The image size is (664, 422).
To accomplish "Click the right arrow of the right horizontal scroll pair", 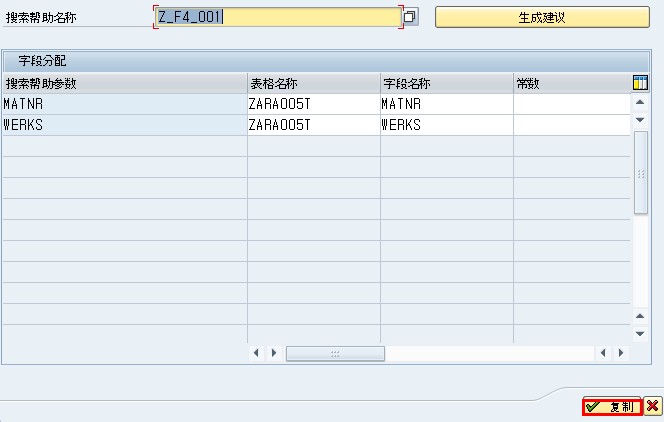I will point(621,353).
